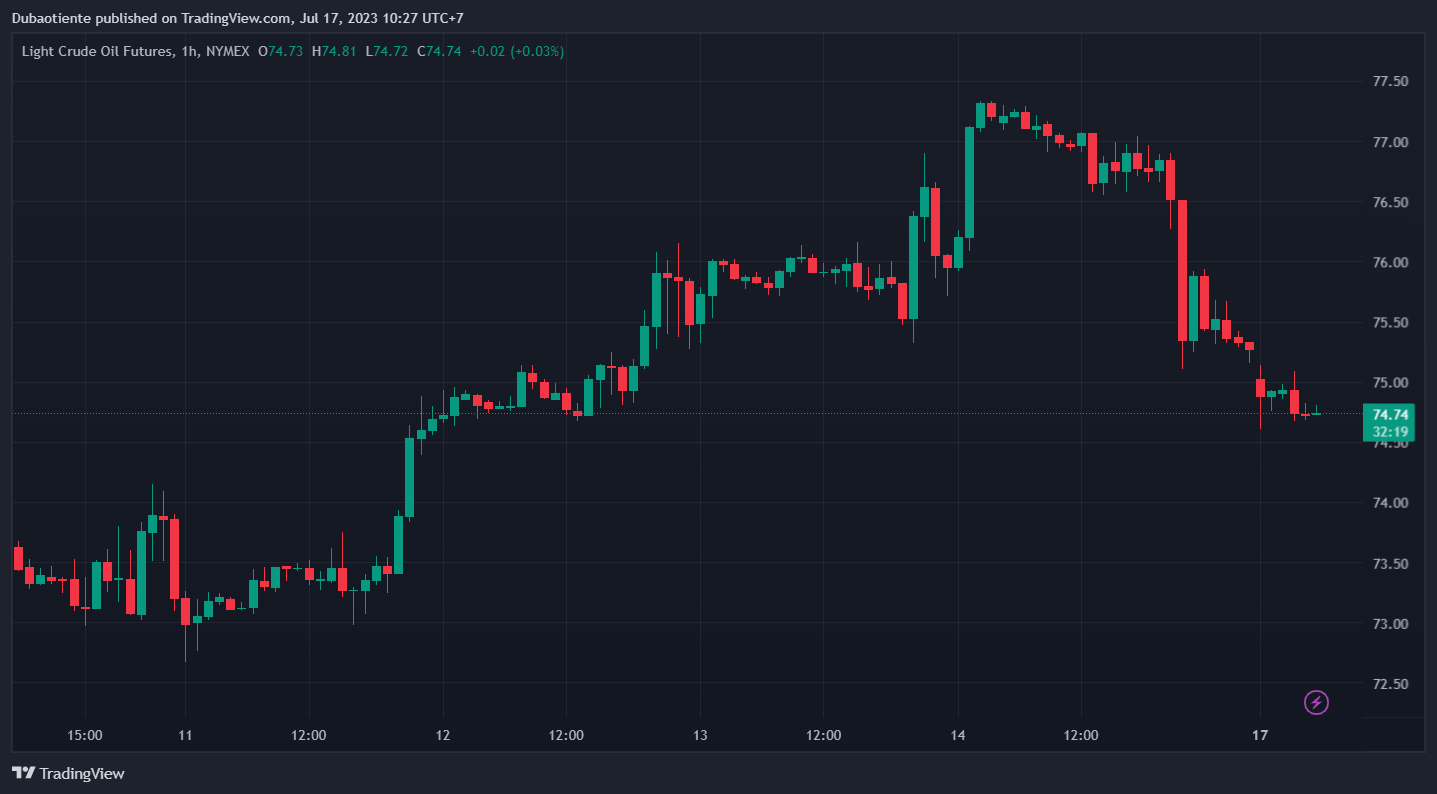Click the 77.50 price axis label
Screen dimensions: 1437x794
pyautogui.click(x=1391, y=82)
